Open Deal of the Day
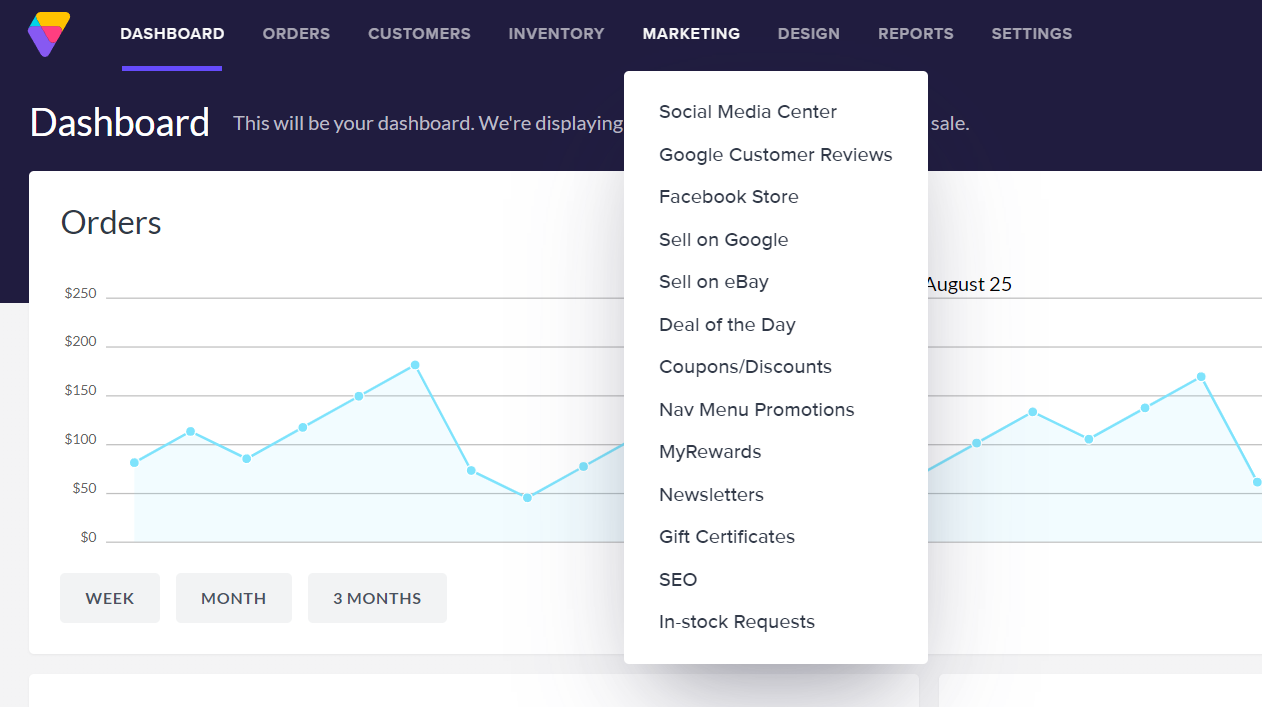 pyautogui.click(x=727, y=324)
